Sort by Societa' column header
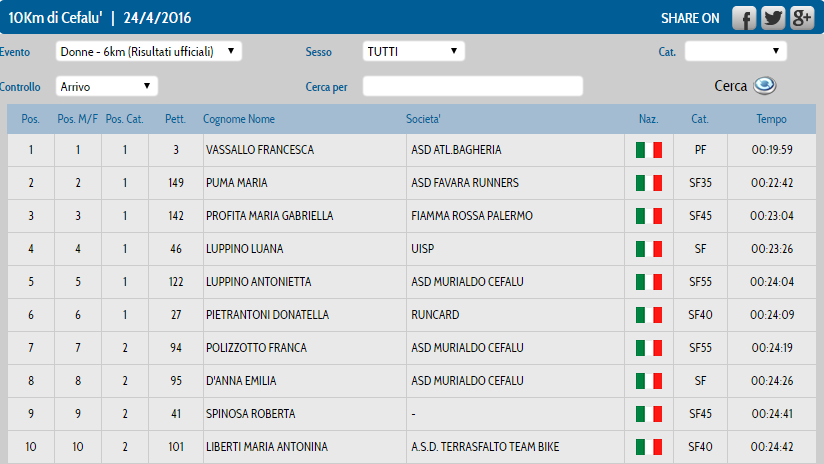Viewport: 824px width, 464px height. coord(423,119)
